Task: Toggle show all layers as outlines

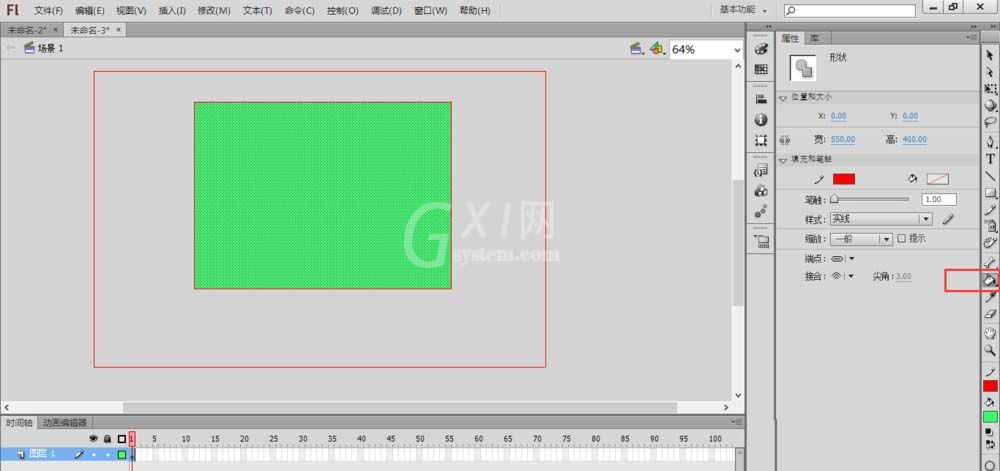Action: [122, 438]
